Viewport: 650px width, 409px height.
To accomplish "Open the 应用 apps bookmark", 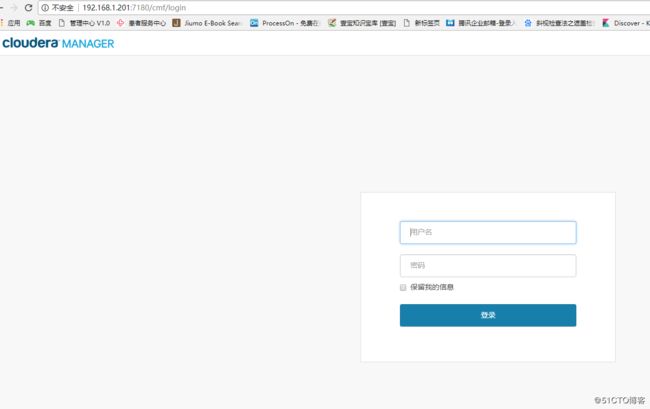I will click(x=10, y=23).
